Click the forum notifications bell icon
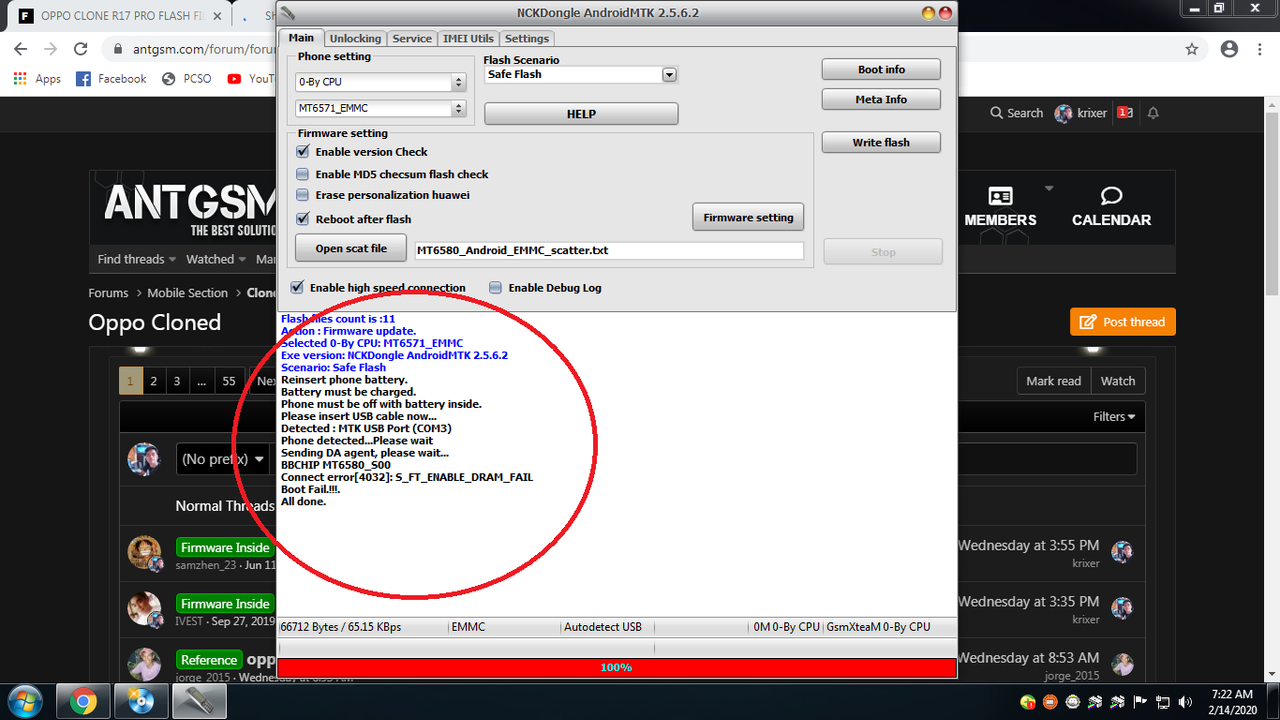The image size is (1280, 720). 1153,113
